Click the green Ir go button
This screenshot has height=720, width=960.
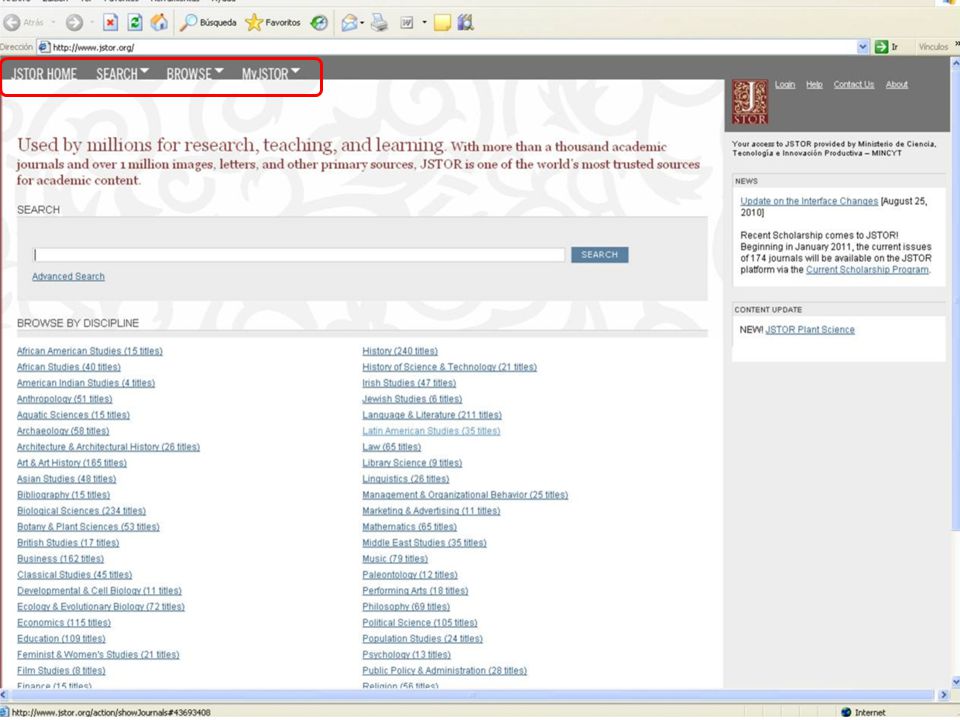[x=887, y=47]
